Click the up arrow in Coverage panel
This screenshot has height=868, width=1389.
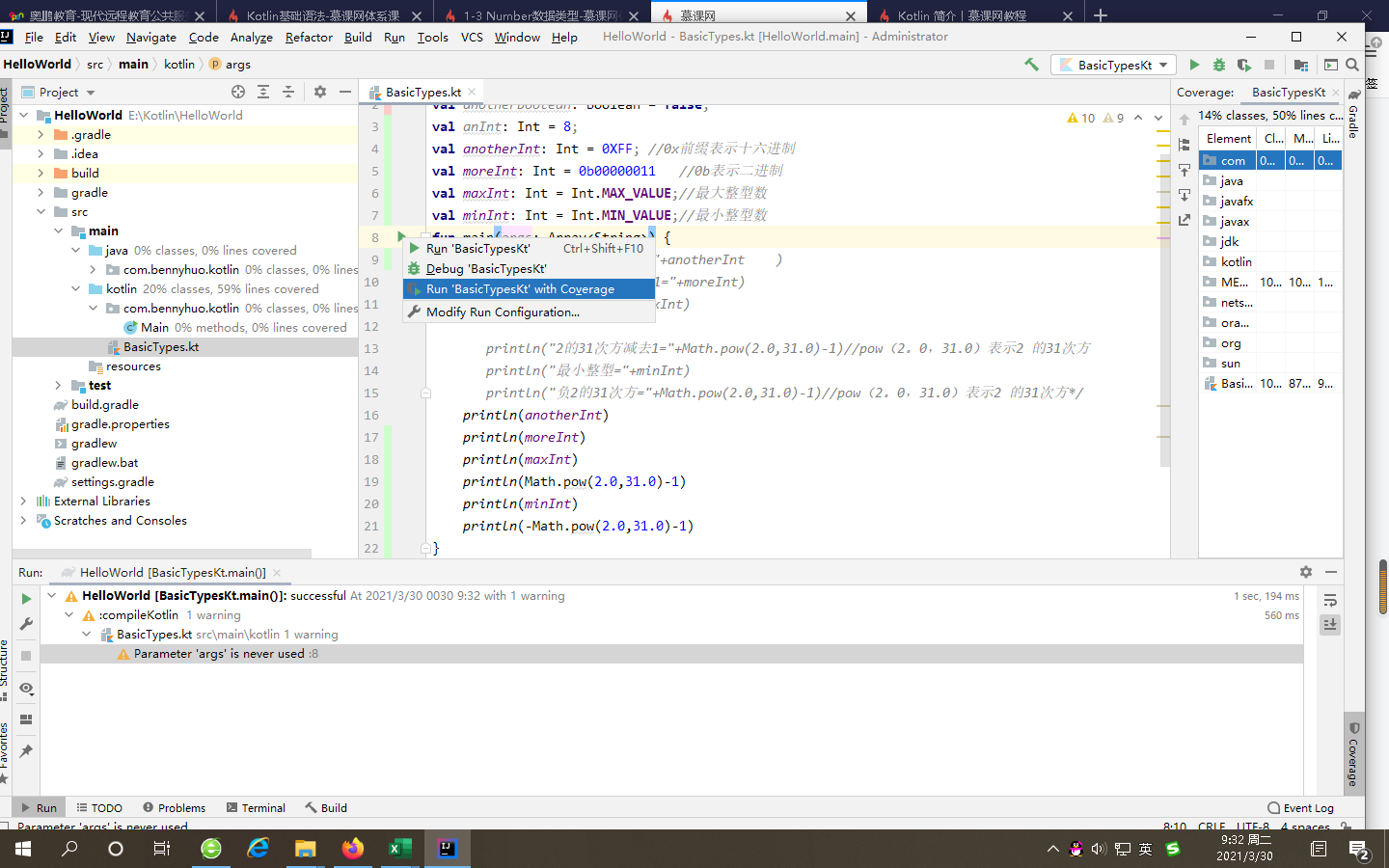[1185, 120]
